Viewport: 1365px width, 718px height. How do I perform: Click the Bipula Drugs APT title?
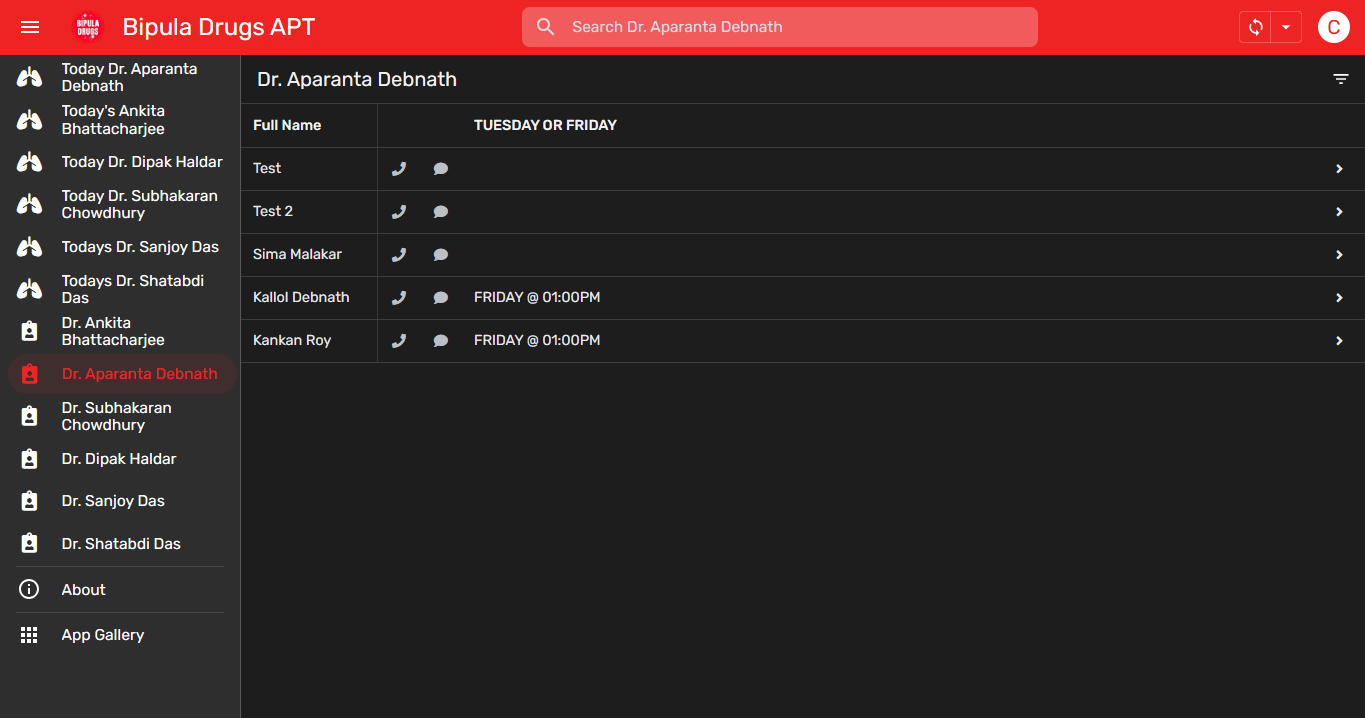tap(219, 27)
